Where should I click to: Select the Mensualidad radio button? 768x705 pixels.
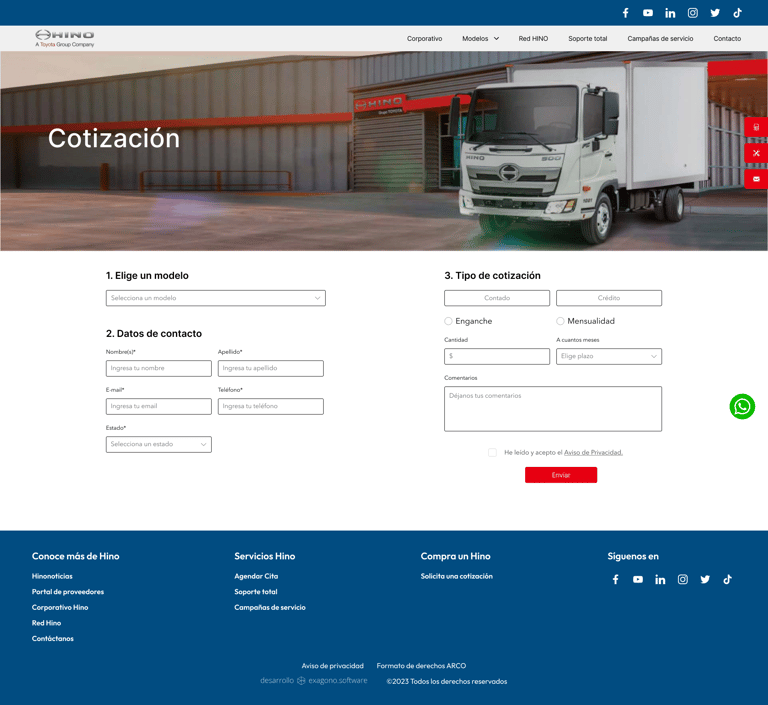[x=560, y=321]
